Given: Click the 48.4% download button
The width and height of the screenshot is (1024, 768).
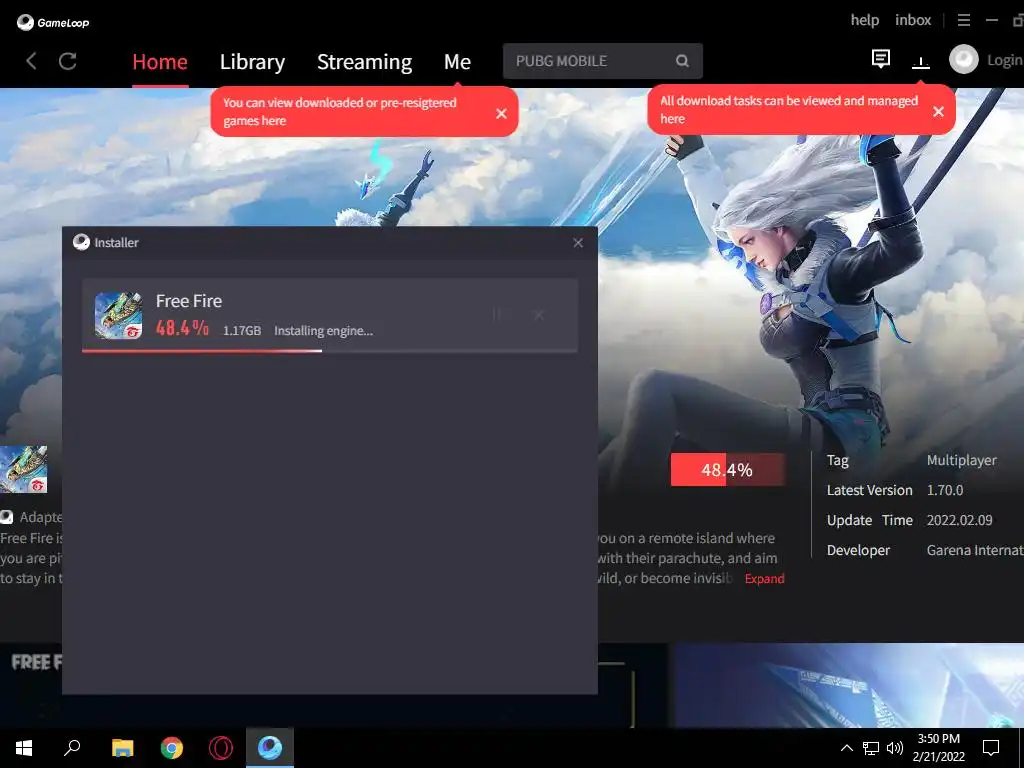Looking at the screenshot, I should tap(728, 470).
